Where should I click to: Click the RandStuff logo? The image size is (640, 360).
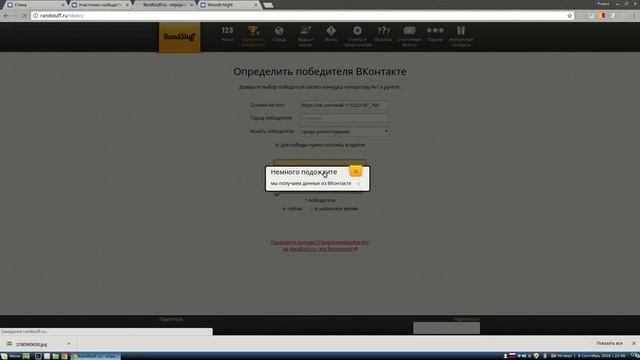(x=180, y=37)
